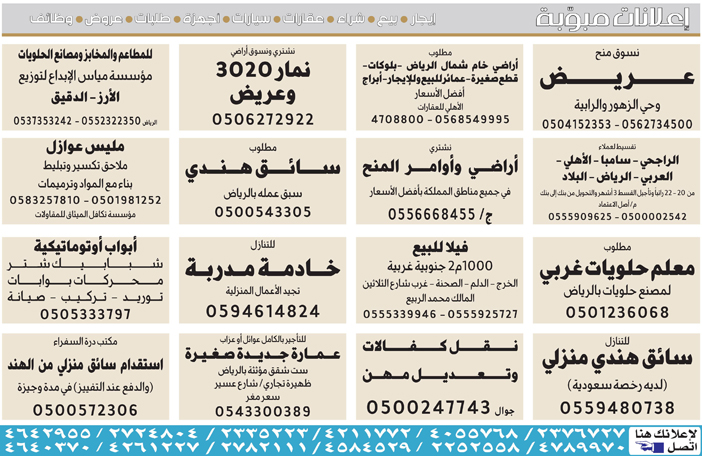Click the الأرز - الدقيق headline
The image size is (702, 456).
pyautogui.click(x=86, y=97)
